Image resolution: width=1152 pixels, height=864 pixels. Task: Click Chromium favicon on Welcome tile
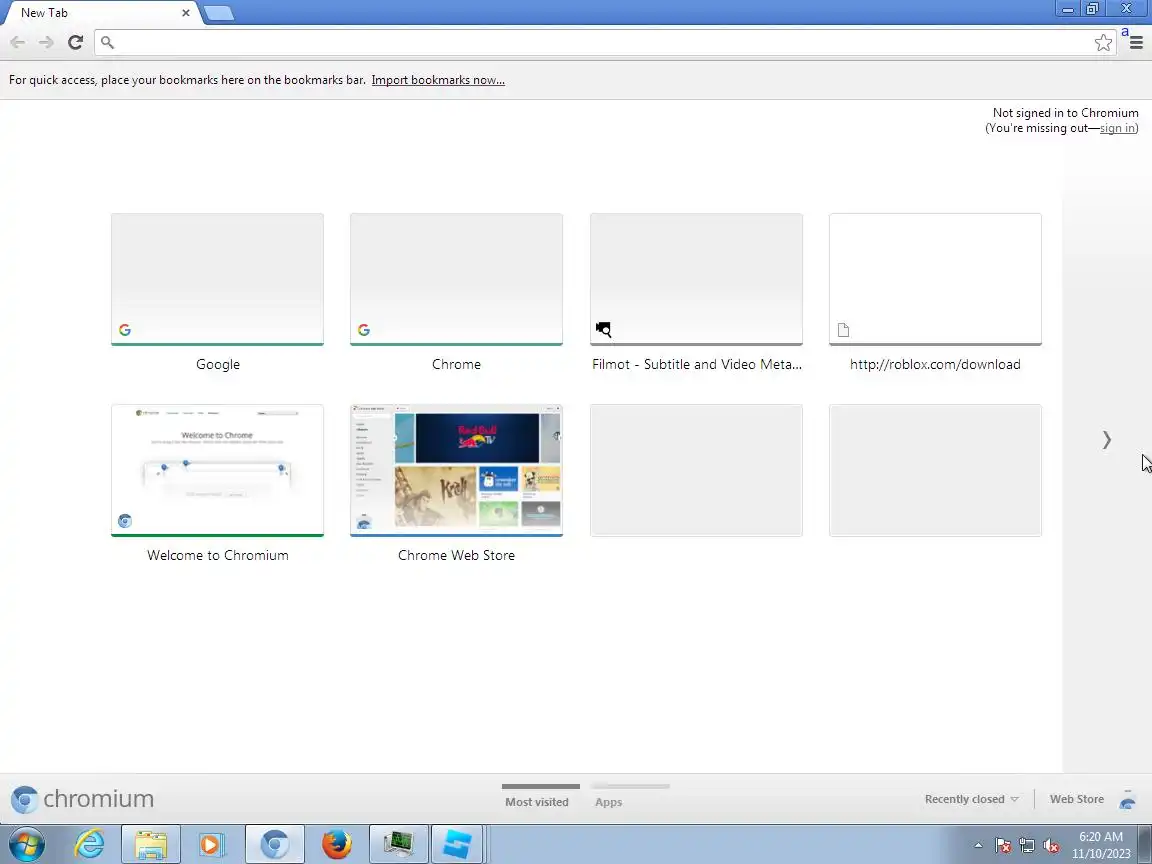[125, 521]
